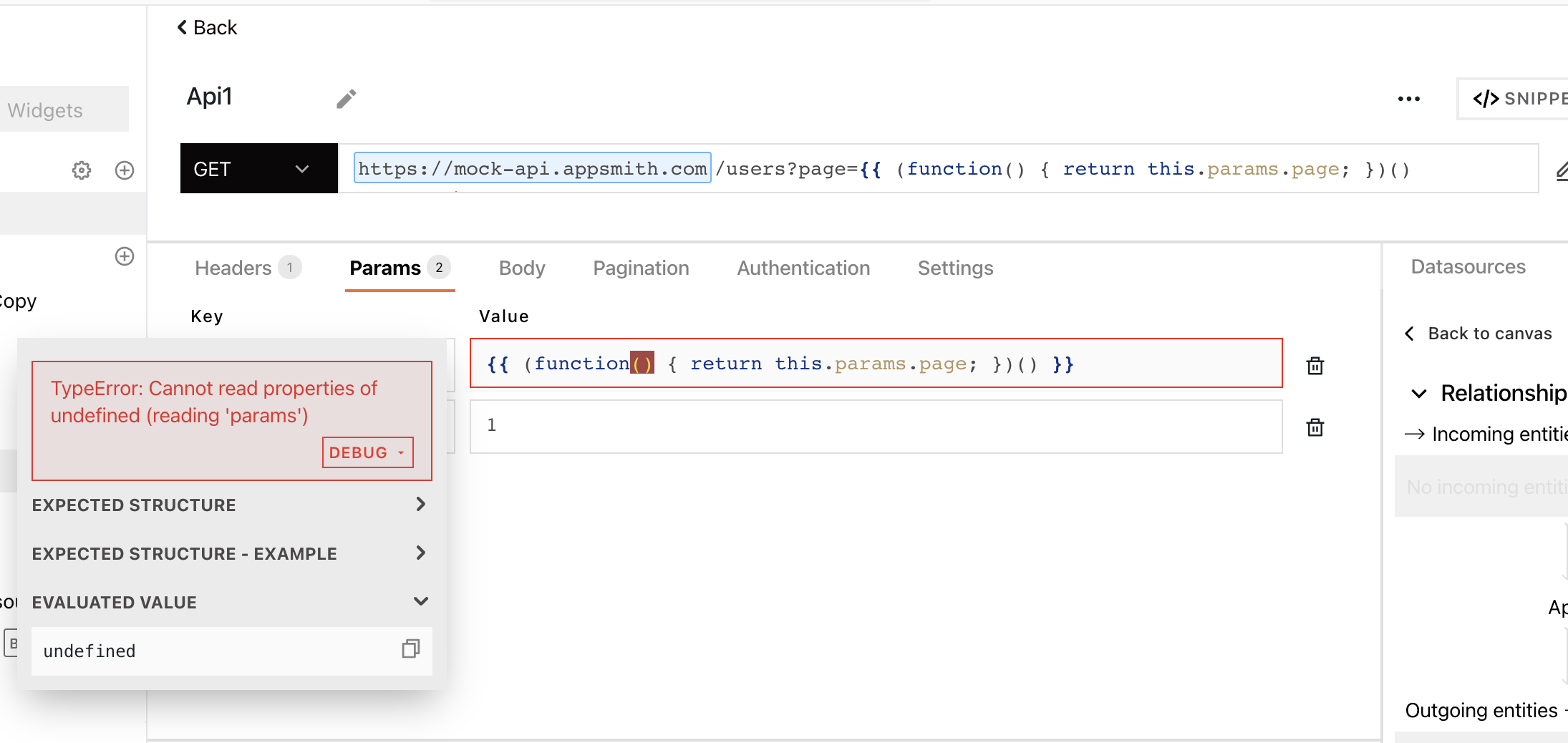The image size is (1568, 743).
Task: Open the GET method dropdown
Action: [258, 169]
